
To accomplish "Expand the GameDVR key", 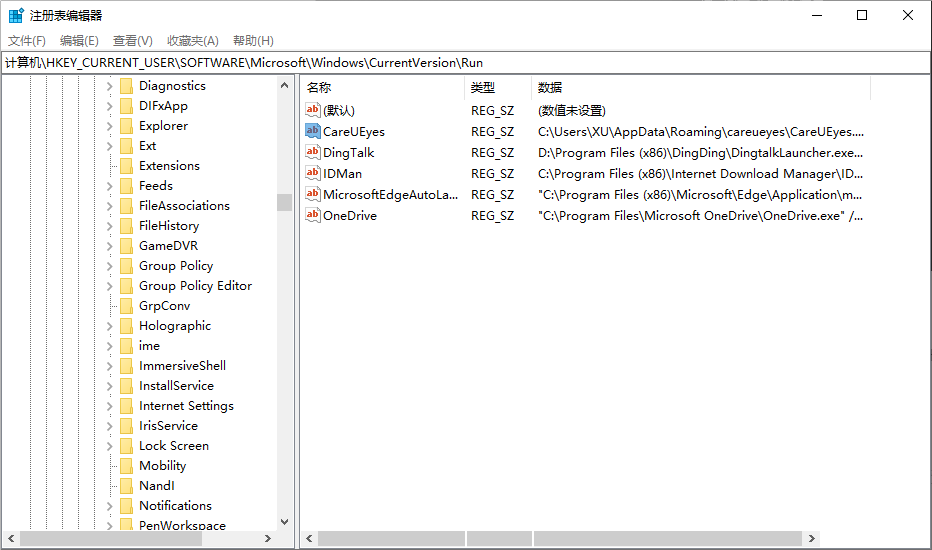I will pos(109,246).
